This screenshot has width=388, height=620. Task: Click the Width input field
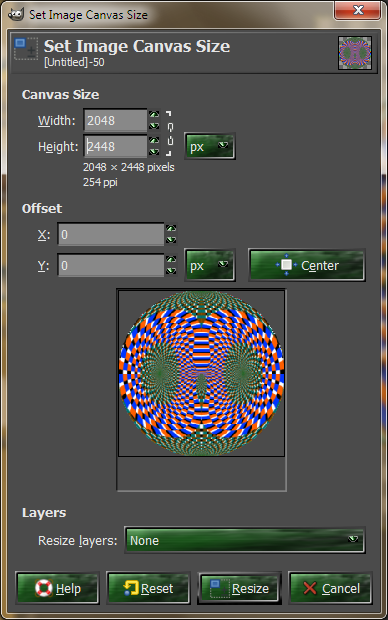tap(115, 120)
